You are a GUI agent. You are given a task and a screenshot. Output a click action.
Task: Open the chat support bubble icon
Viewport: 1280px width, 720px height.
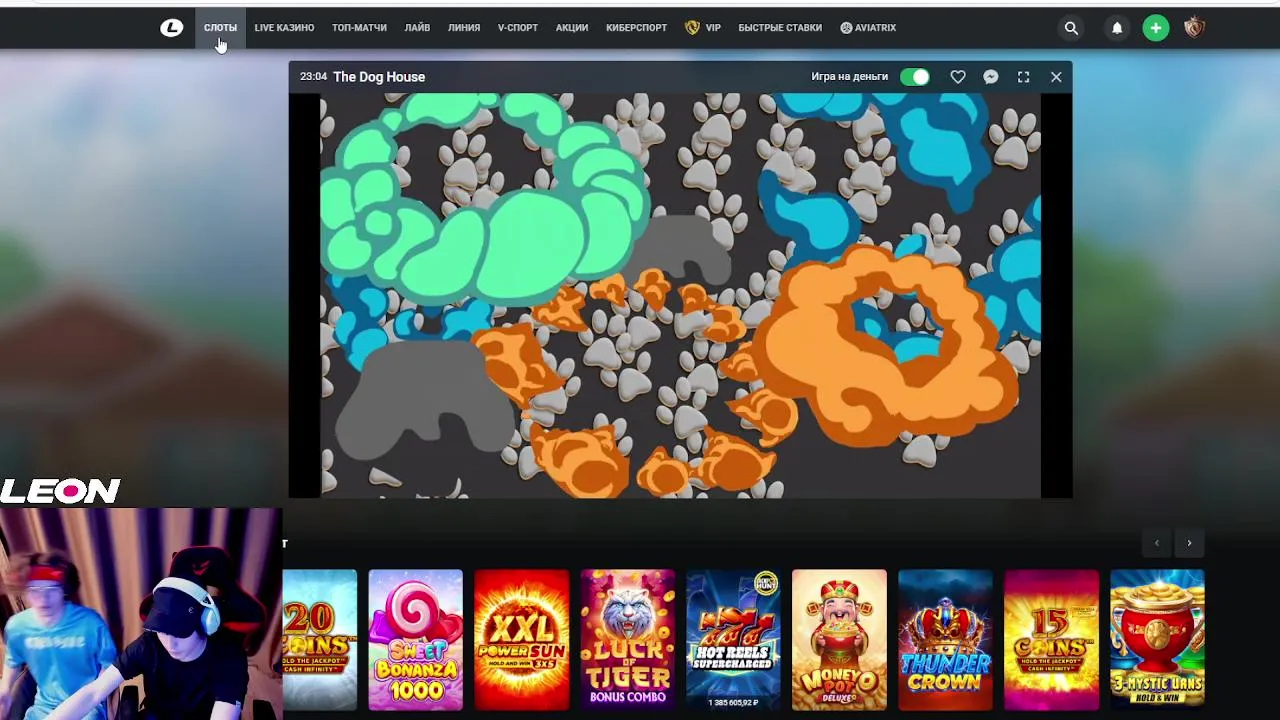(991, 77)
